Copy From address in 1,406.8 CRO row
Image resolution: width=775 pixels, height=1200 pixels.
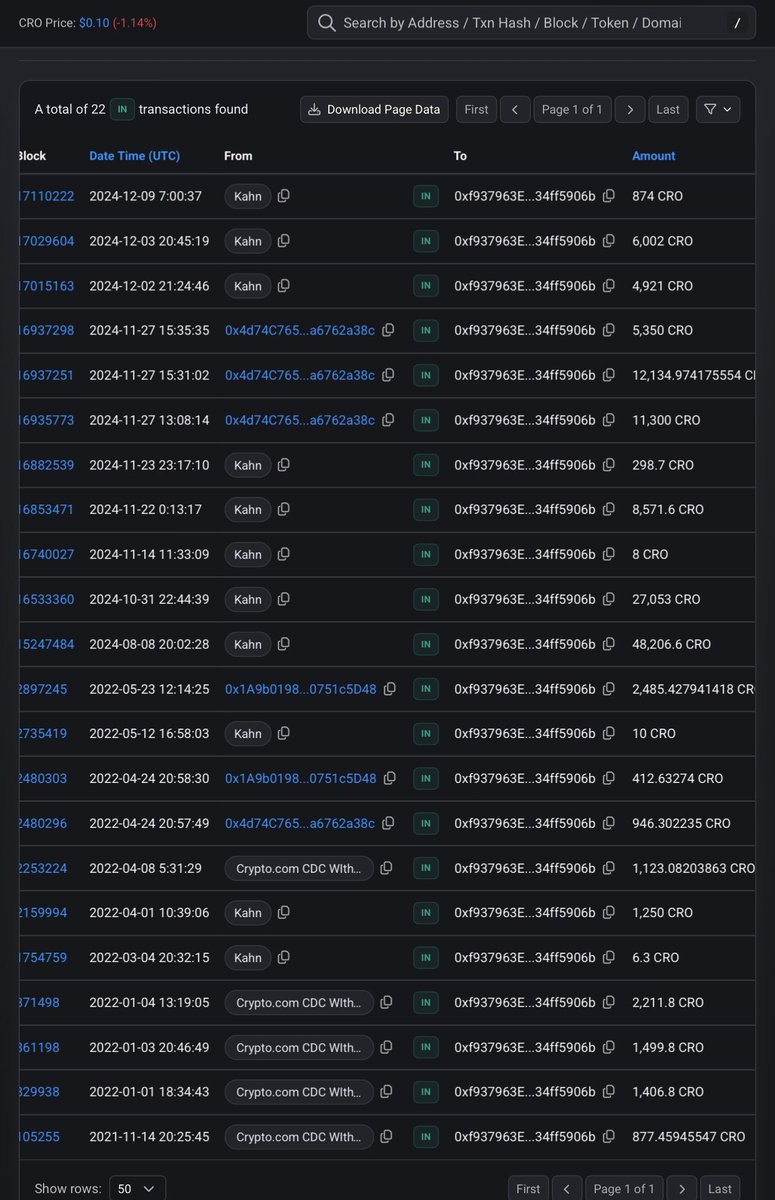pos(387,1092)
